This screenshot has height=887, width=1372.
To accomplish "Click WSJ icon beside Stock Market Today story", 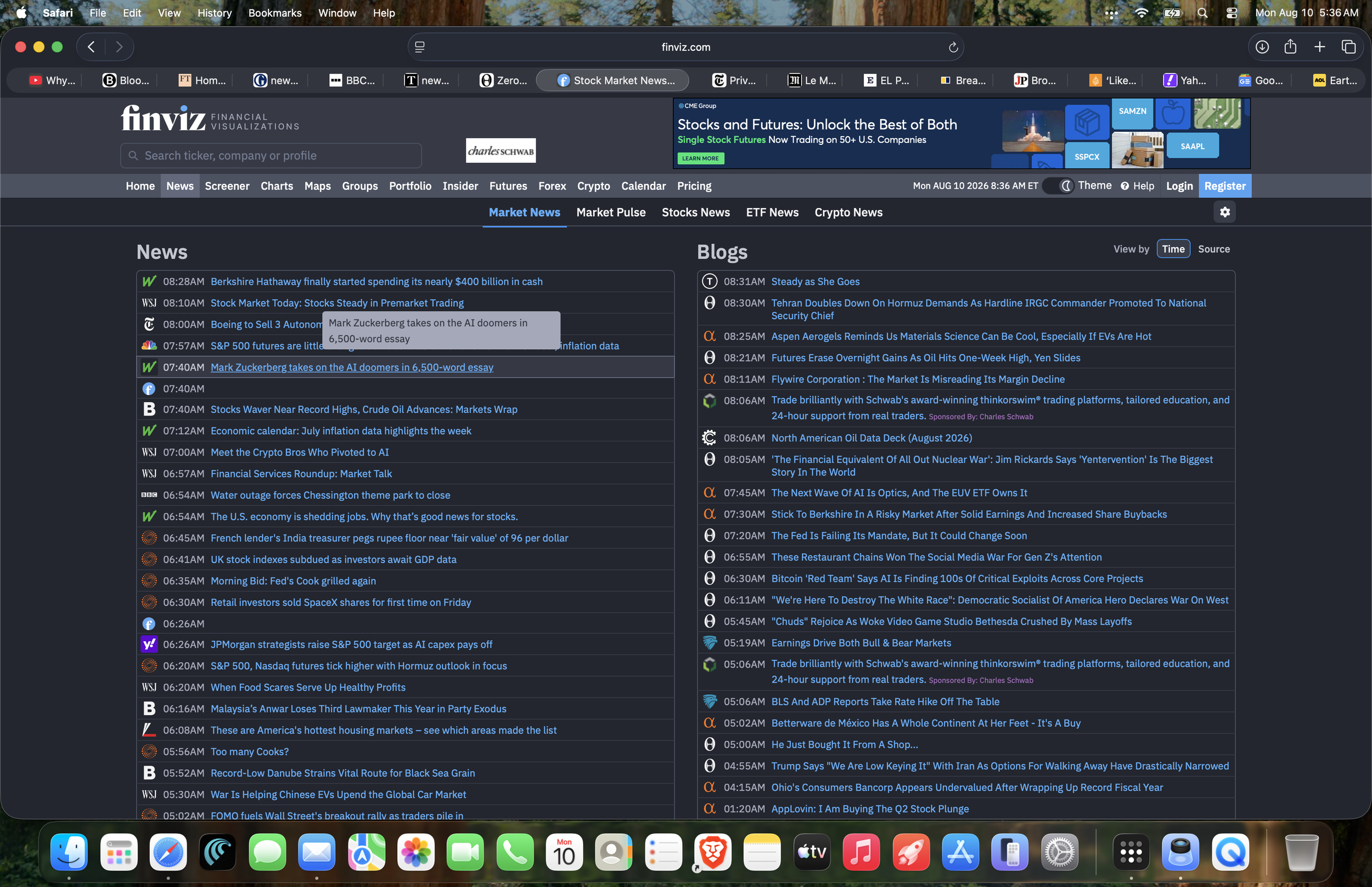I will 149,303.
